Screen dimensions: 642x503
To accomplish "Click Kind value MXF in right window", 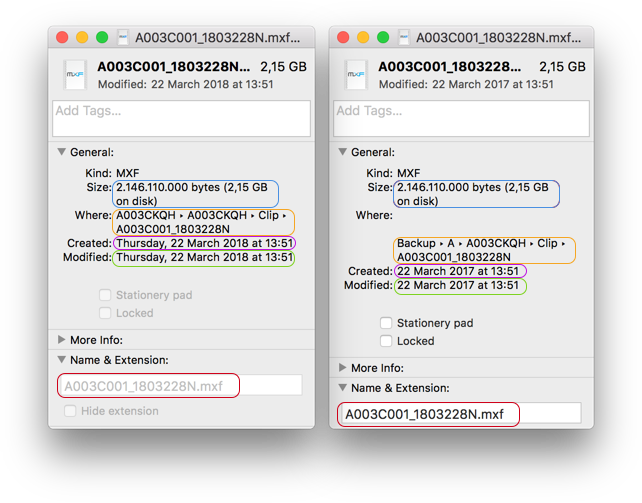I will coord(408,173).
